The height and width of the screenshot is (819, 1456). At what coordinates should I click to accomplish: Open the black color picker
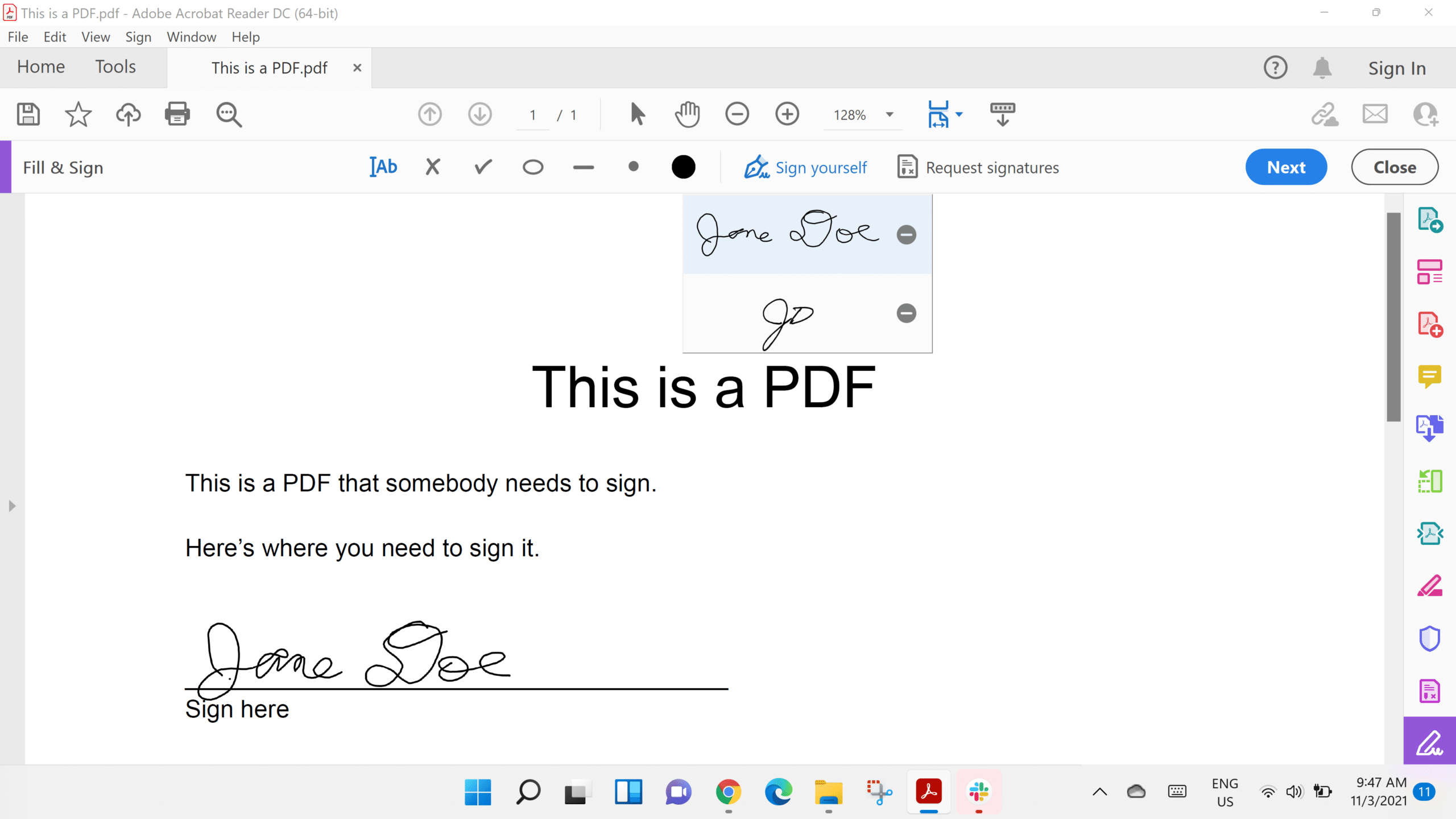[x=683, y=167]
